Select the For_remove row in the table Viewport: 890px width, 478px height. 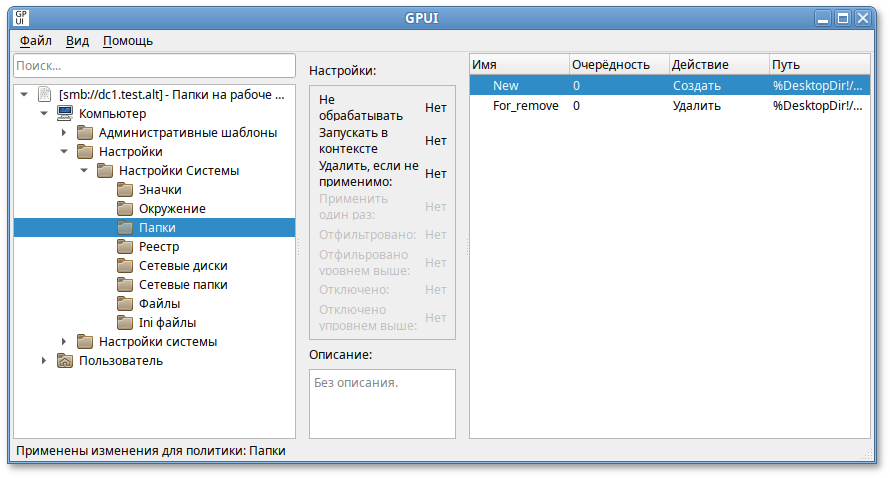click(670, 106)
